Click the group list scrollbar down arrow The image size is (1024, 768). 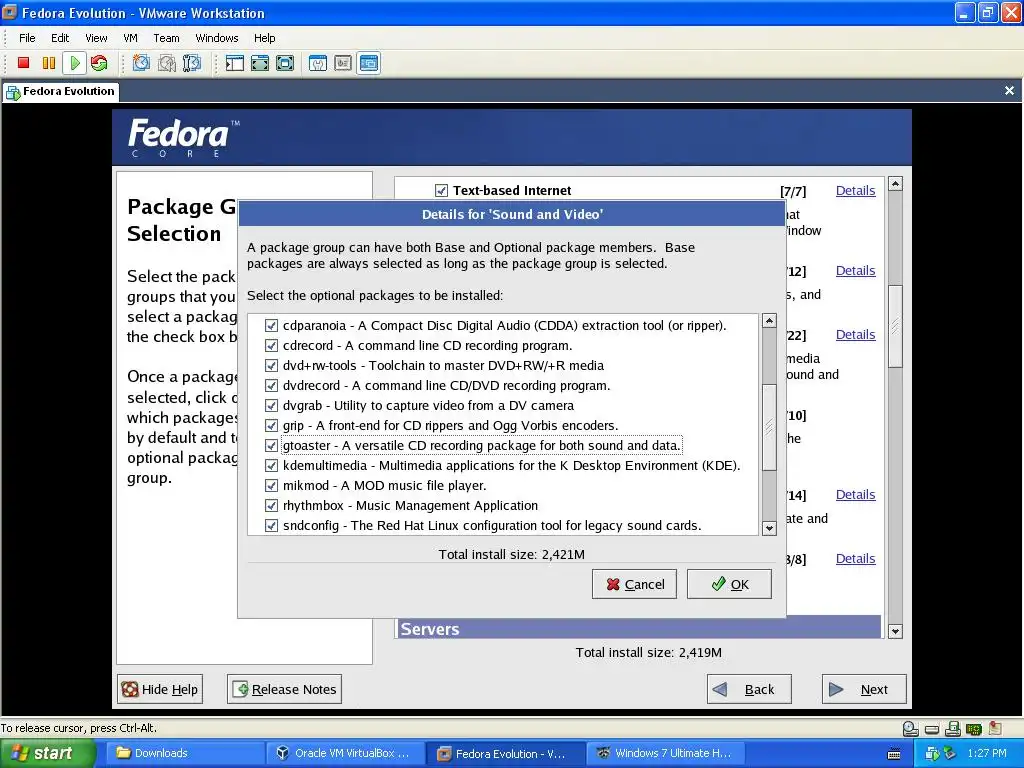click(895, 632)
